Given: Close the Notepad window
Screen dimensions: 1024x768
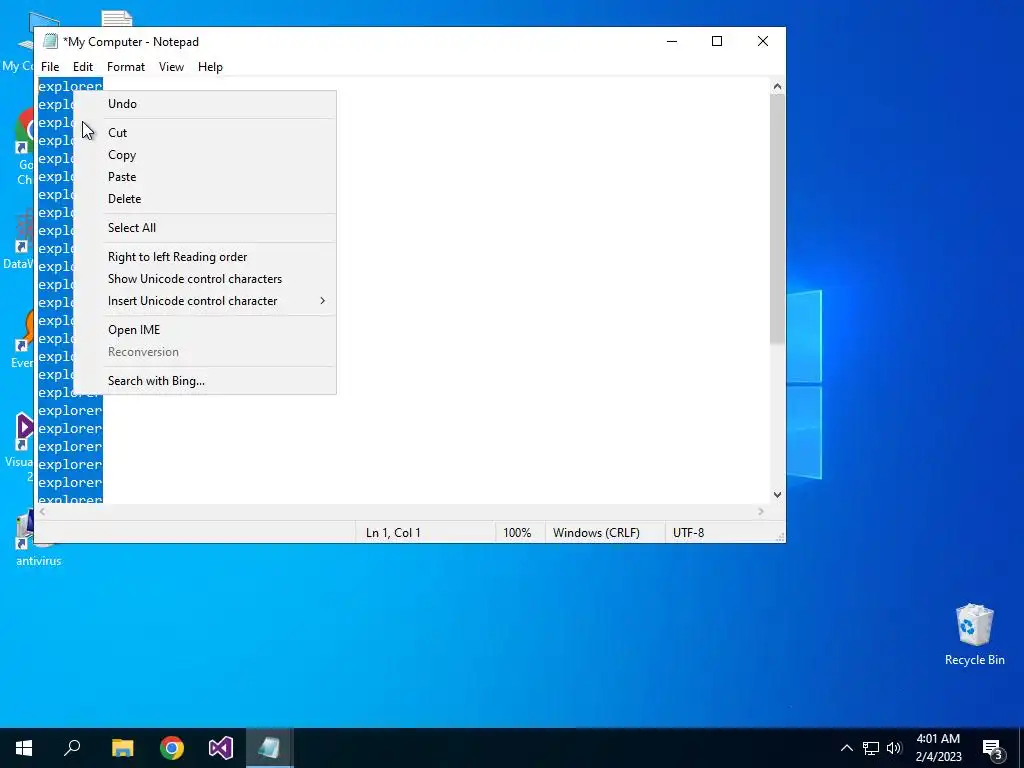Looking at the screenshot, I should click(763, 41).
